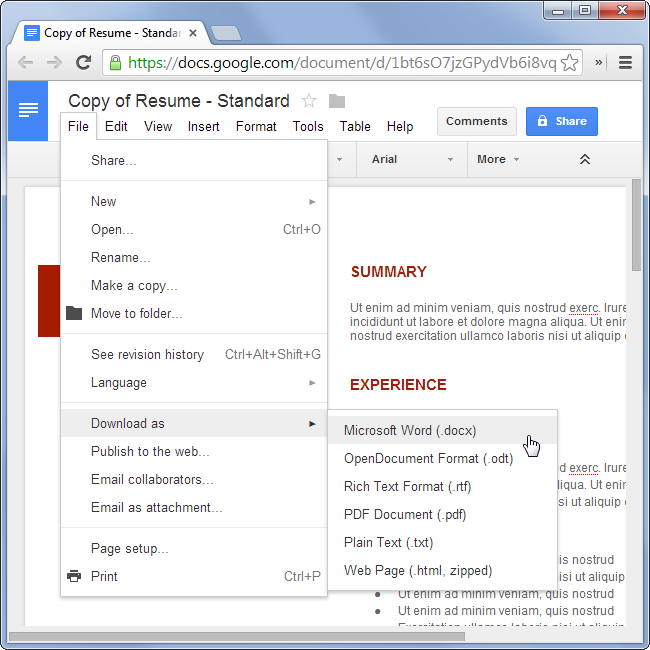Click the SUMMARY heading in the document
This screenshot has width=650, height=650.
point(388,272)
